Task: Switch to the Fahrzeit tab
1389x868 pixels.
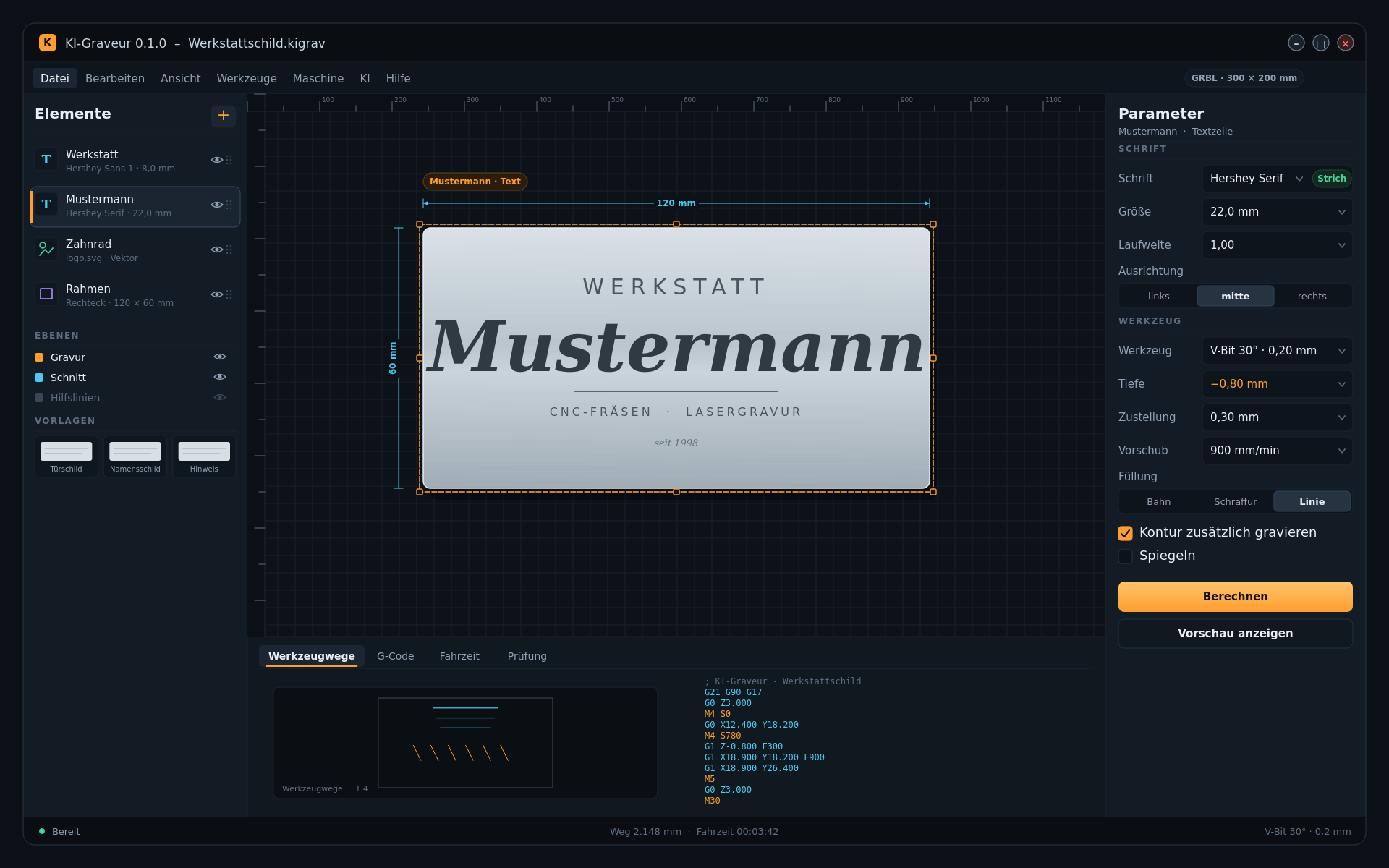Action: coord(459,656)
